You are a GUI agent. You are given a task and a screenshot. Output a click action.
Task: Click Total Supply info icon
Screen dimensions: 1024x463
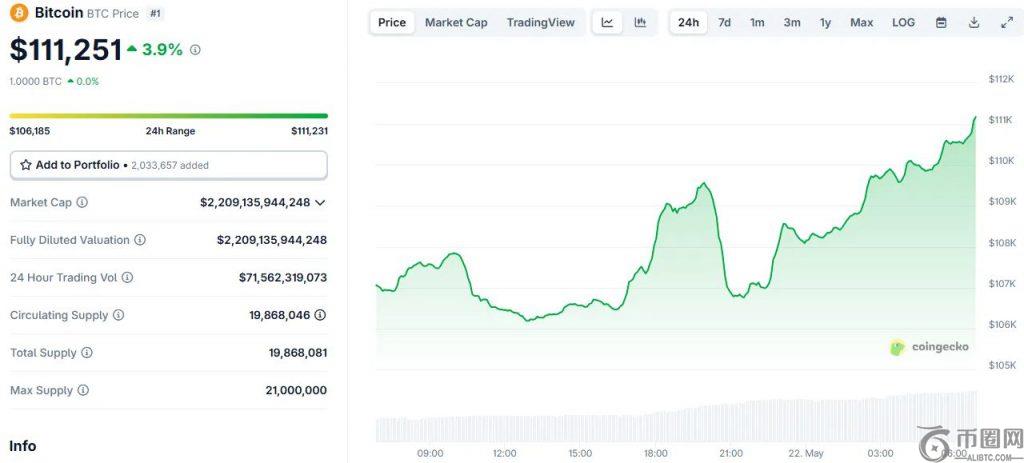pyautogui.click(x=87, y=353)
